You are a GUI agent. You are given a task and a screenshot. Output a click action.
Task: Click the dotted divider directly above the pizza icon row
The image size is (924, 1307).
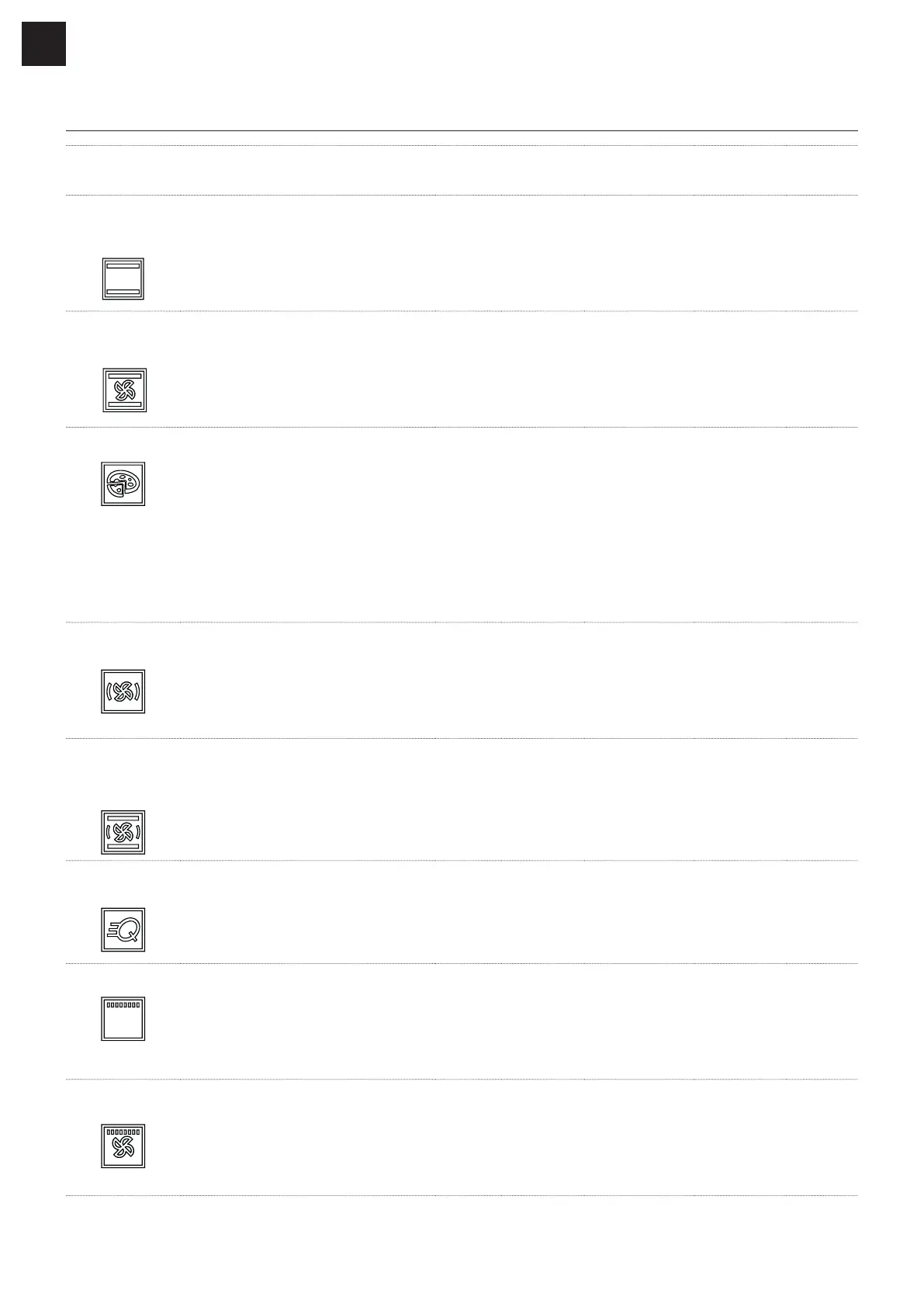point(462,427)
